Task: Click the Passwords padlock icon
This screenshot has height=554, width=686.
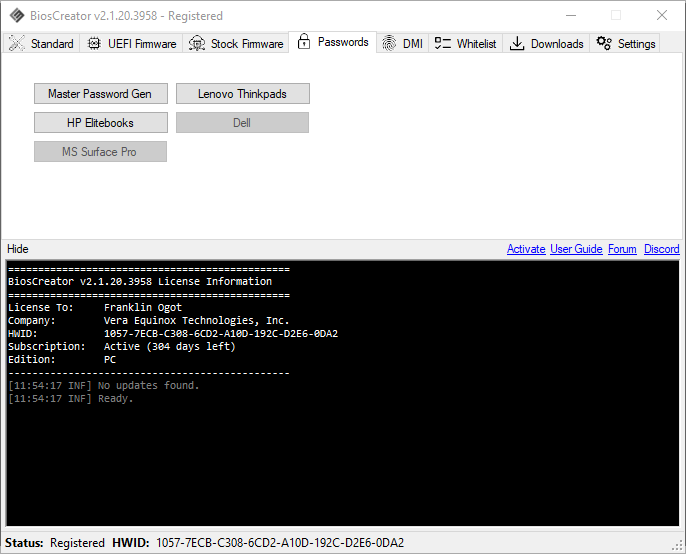Action: [304, 42]
